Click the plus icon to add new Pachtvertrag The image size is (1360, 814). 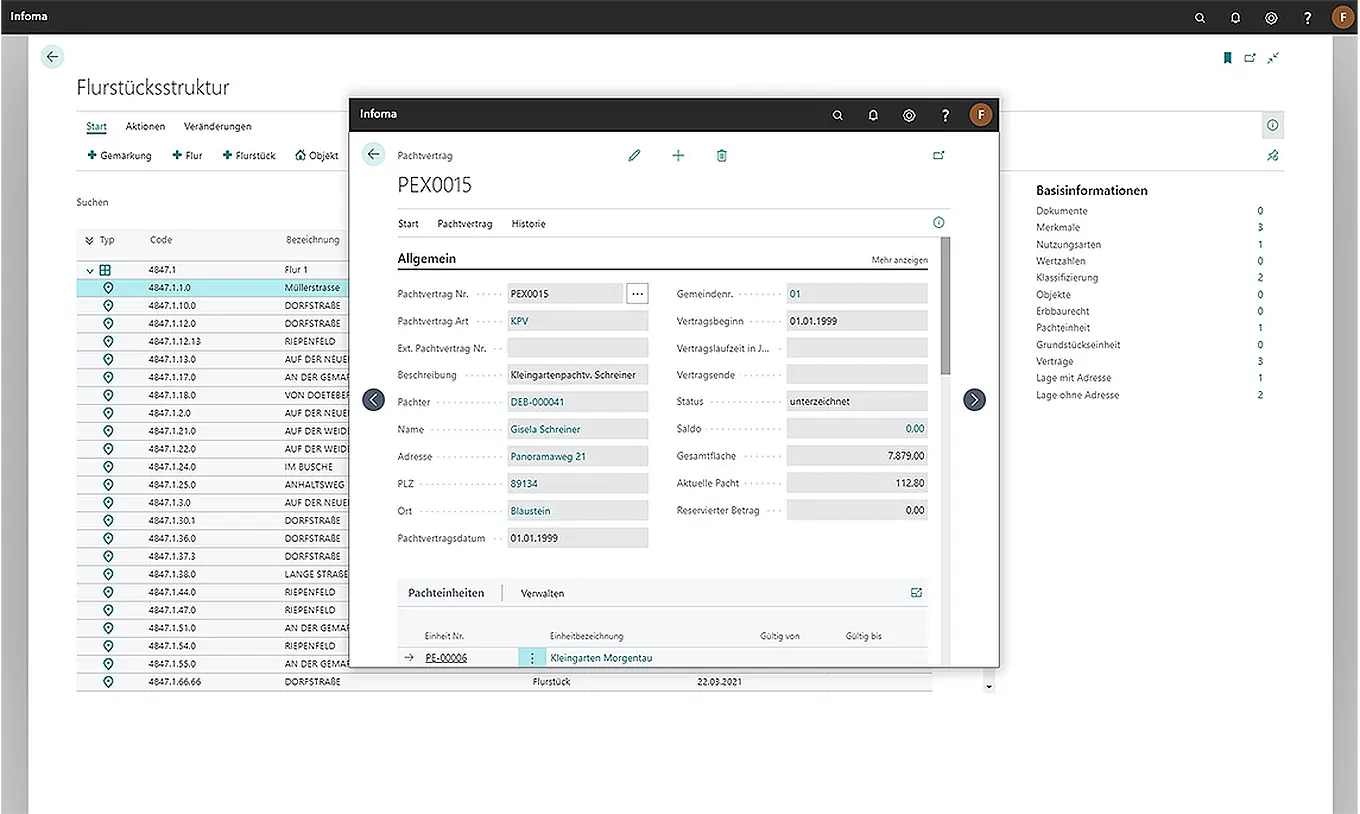678,155
